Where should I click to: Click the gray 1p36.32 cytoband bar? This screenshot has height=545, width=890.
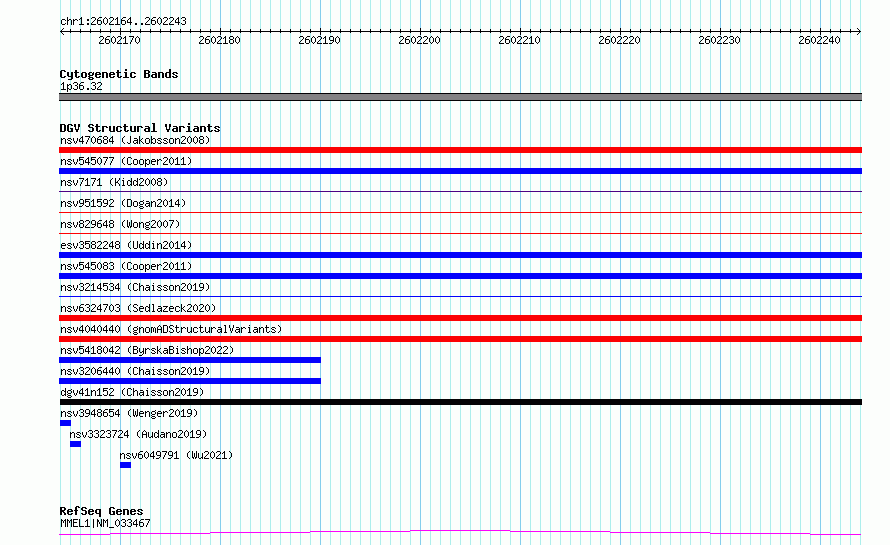[460, 97]
